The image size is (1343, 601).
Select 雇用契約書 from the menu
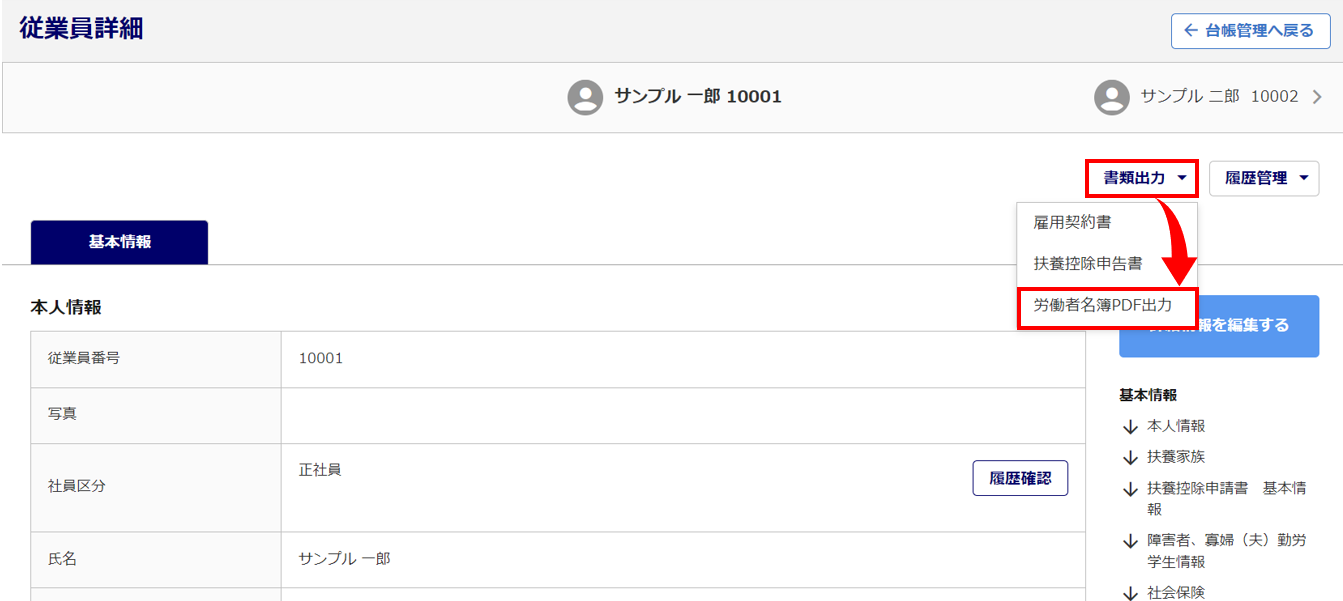click(x=1072, y=222)
